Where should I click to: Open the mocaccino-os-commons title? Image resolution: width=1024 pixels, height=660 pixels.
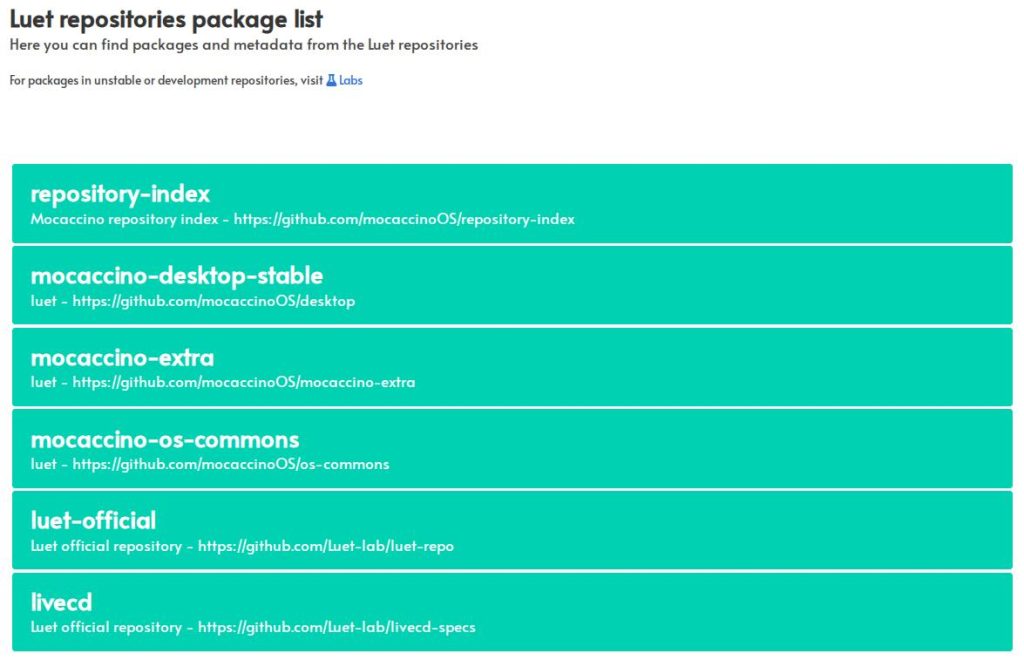(x=165, y=440)
